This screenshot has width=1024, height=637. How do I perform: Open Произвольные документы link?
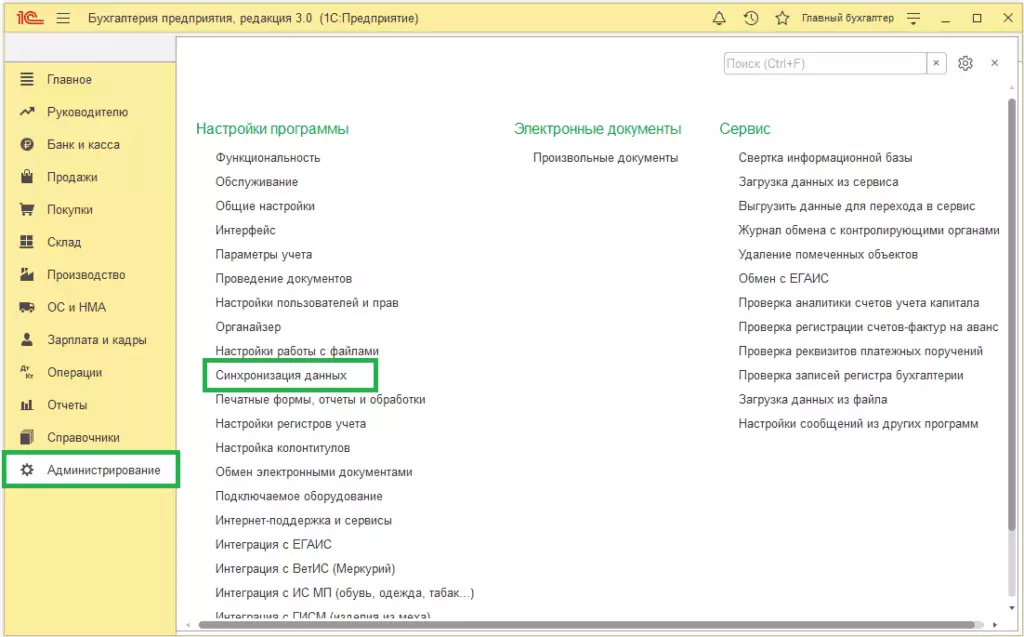605,157
